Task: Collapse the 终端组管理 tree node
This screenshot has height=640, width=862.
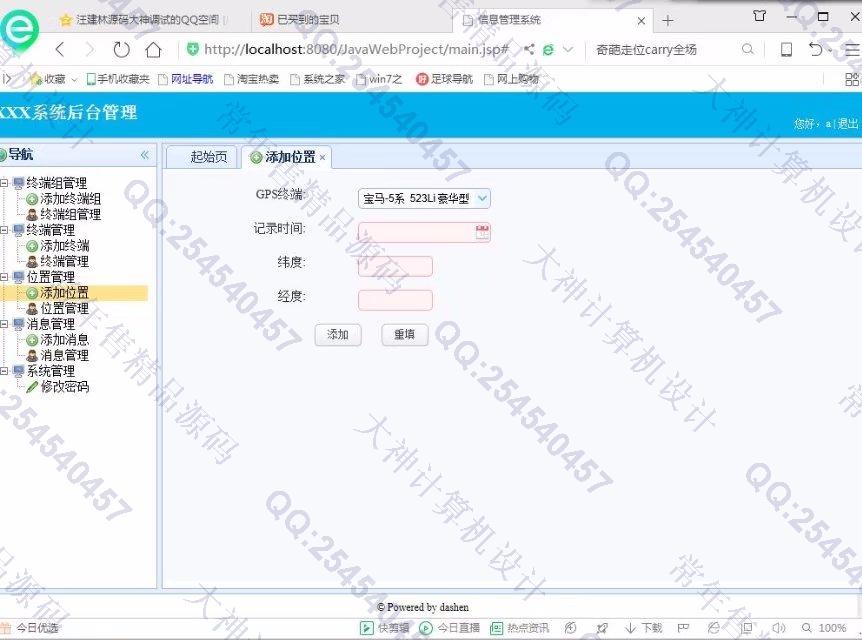Action: point(4,183)
